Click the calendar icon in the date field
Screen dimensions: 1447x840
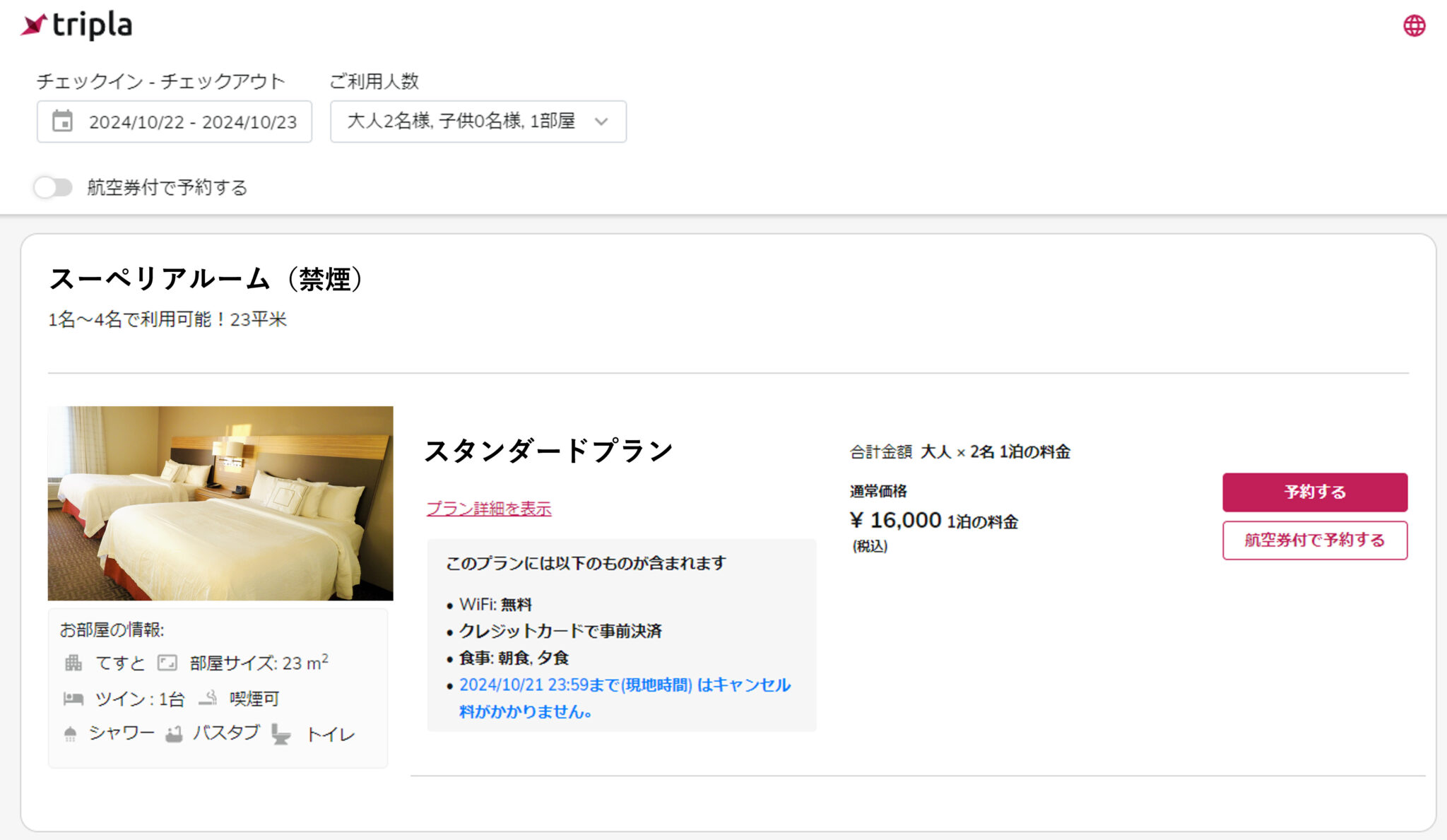tap(64, 122)
